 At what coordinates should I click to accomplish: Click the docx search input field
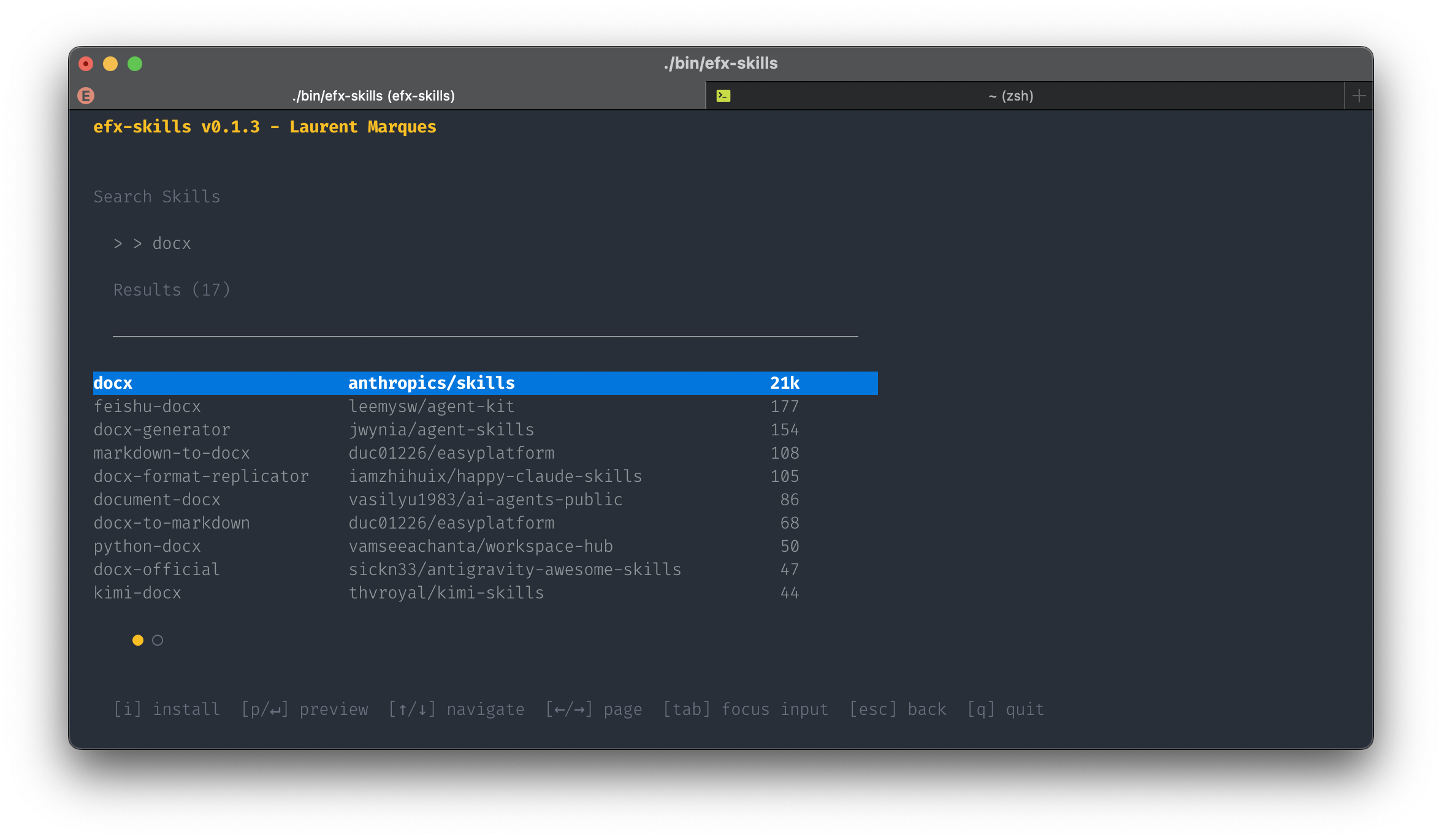(172, 243)
